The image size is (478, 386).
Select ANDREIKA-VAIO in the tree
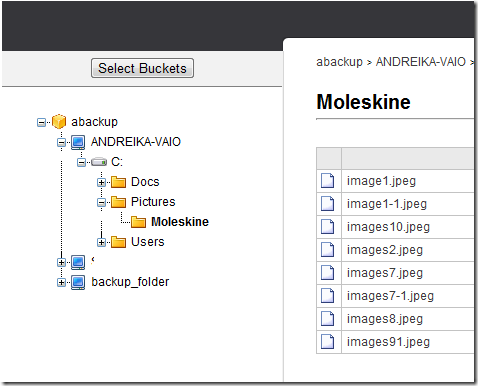click(x=136, y=142)
